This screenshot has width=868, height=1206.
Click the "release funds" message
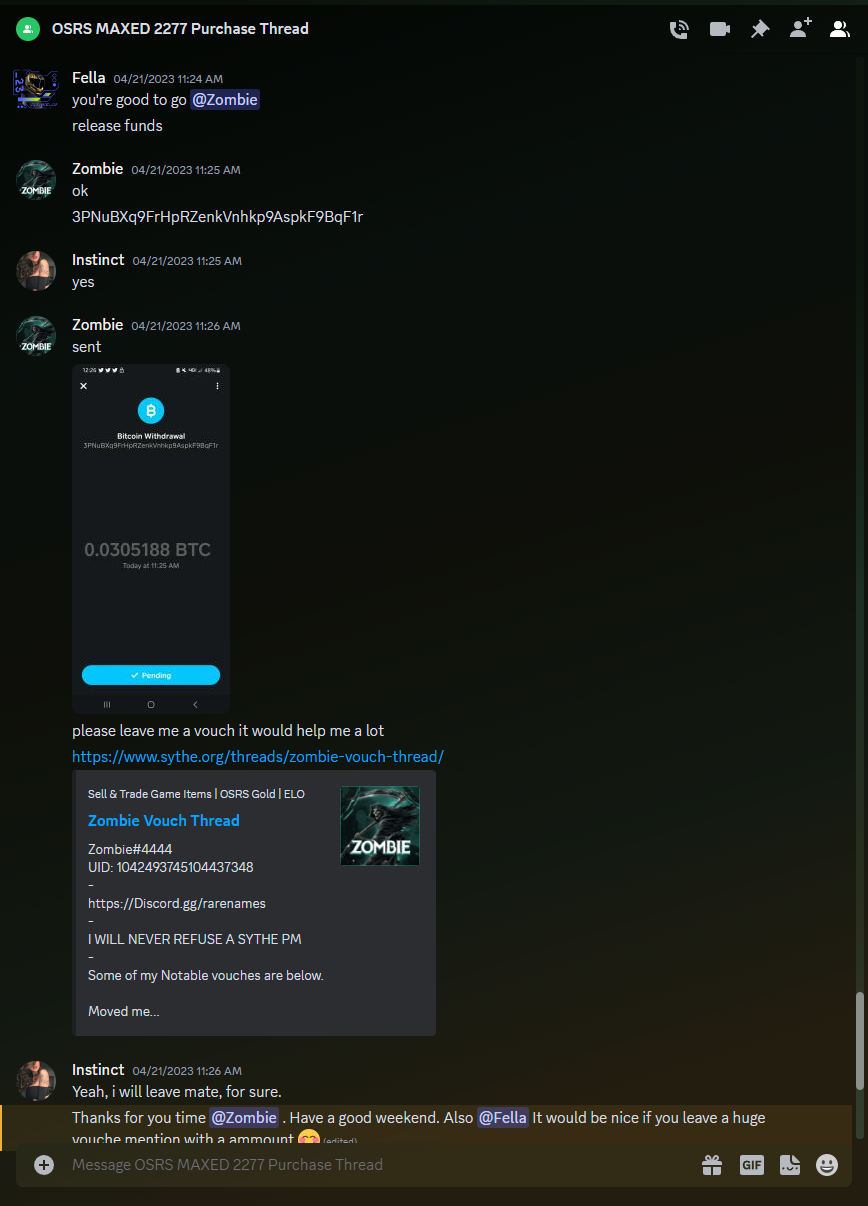(117, 125)
